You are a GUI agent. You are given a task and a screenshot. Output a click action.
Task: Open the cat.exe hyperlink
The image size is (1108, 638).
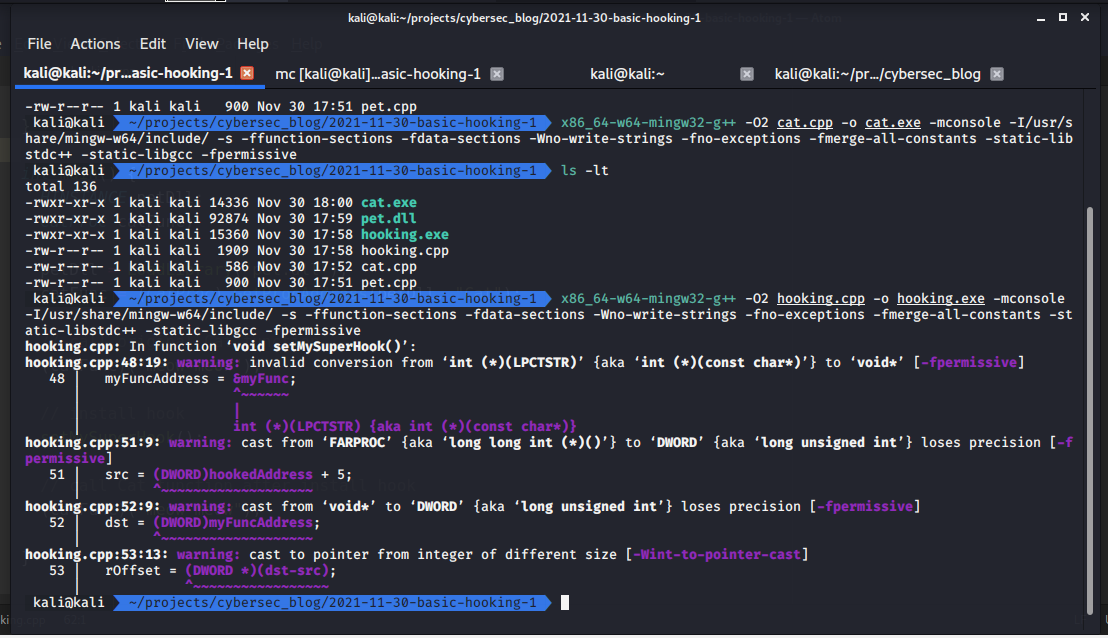(892, 122)
